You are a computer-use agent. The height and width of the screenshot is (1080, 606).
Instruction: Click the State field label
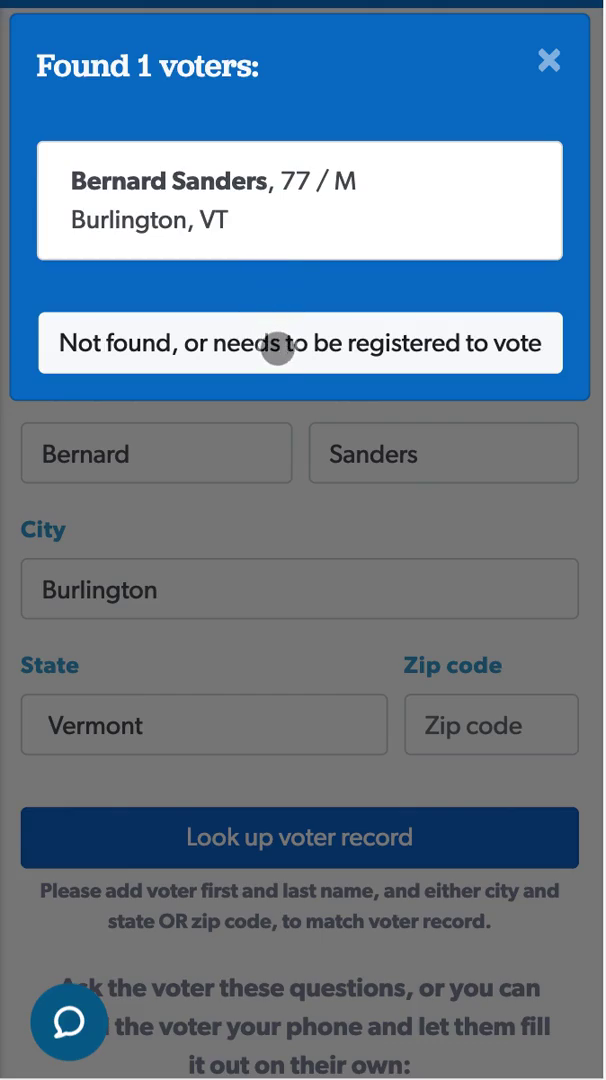pyautogui.click(x=50, y=666)
